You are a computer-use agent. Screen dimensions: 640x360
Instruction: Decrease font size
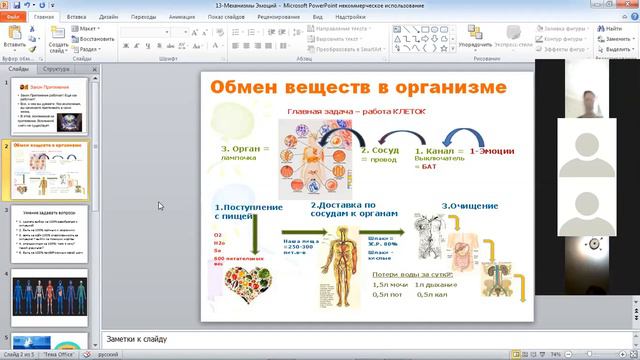(205, 32)
